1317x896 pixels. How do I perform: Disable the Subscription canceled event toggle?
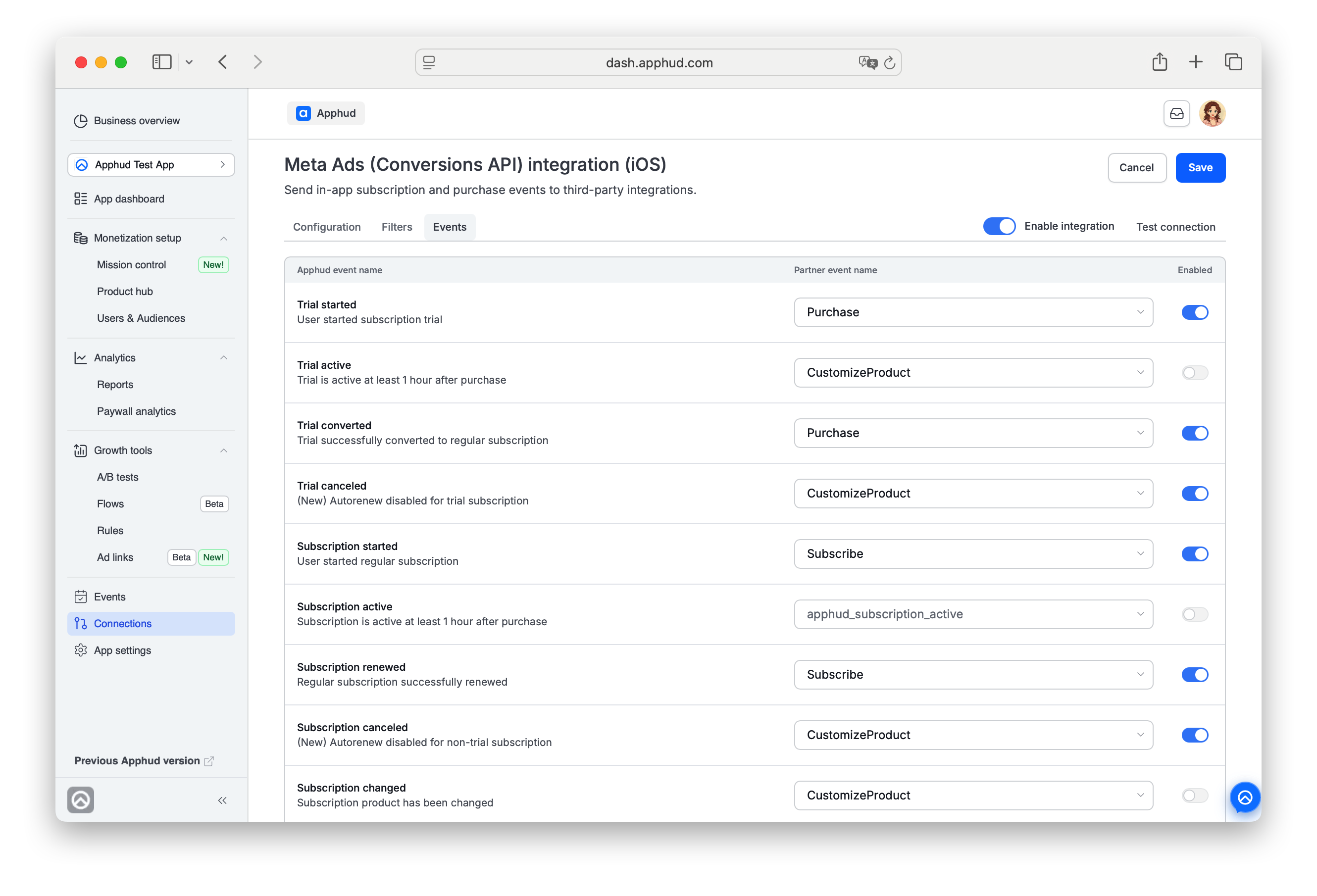(x=1195, y=735)
